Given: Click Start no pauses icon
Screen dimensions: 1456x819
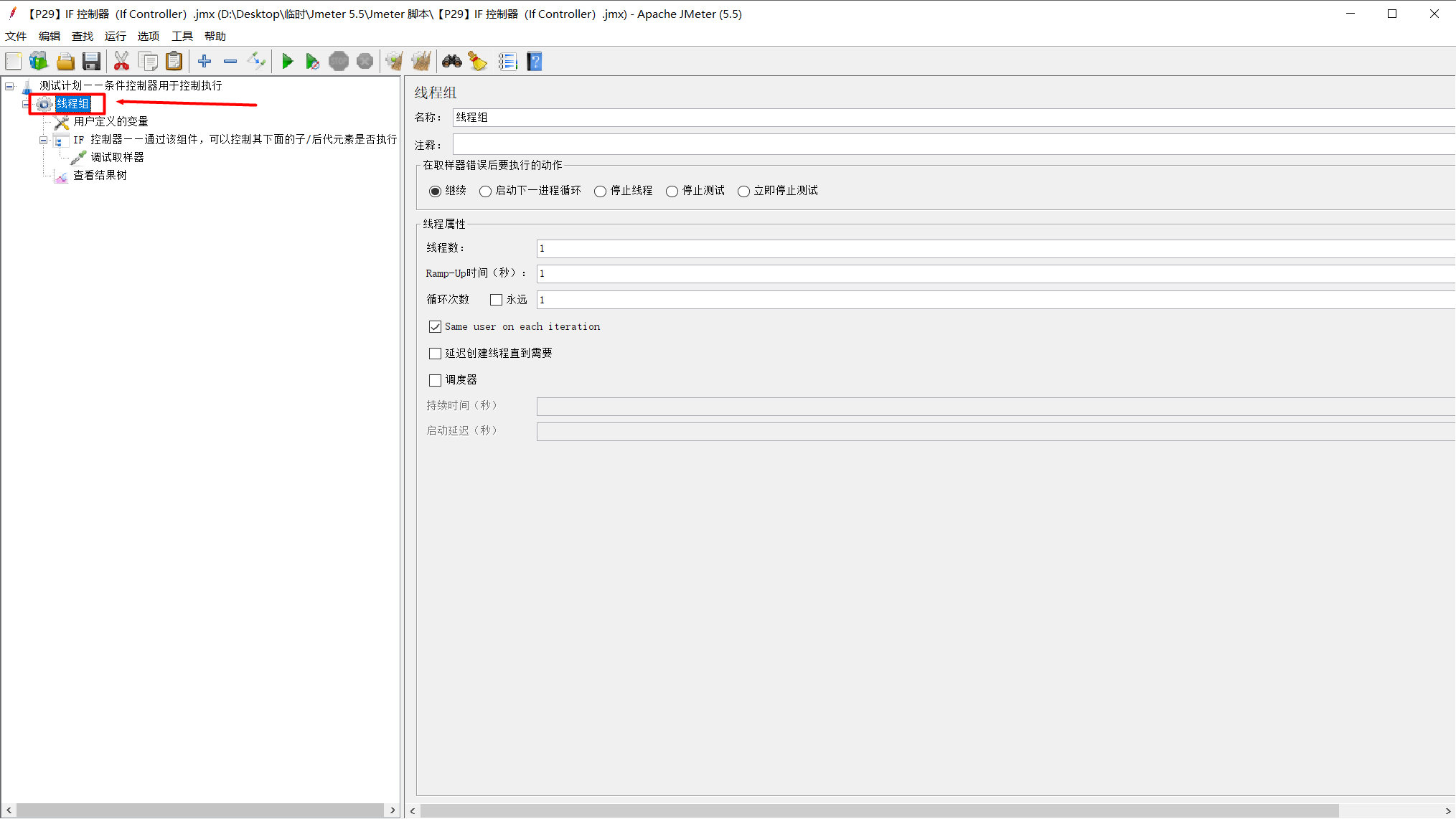Looking at the screenshot, I should point(312,62).
